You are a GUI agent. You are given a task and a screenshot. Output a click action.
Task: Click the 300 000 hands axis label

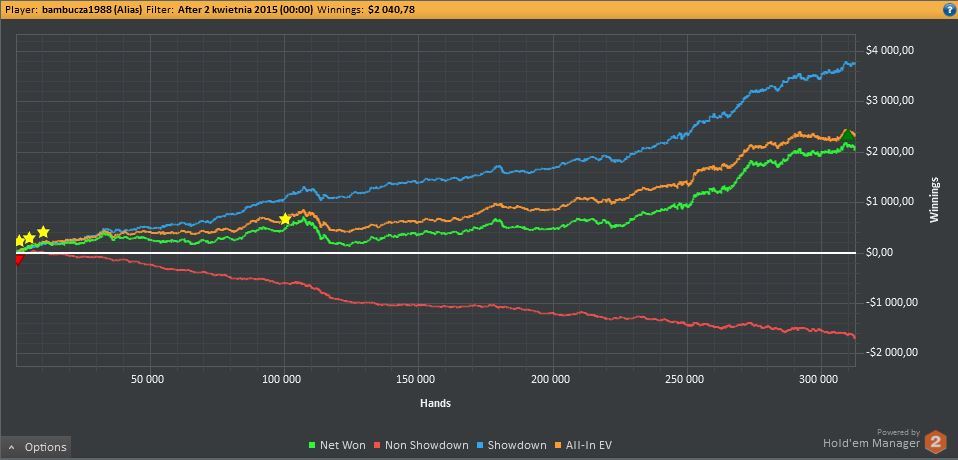(821, 379)
